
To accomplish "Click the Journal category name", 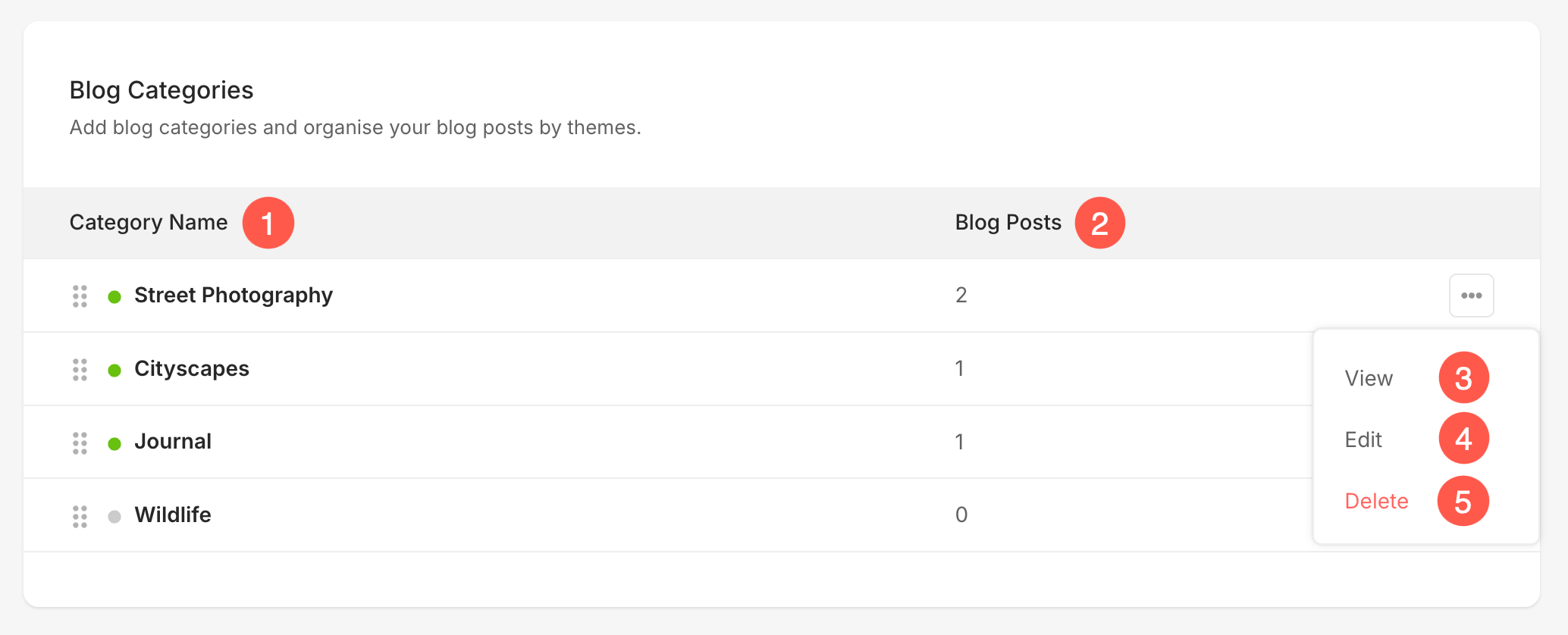I will click(173, 441).
